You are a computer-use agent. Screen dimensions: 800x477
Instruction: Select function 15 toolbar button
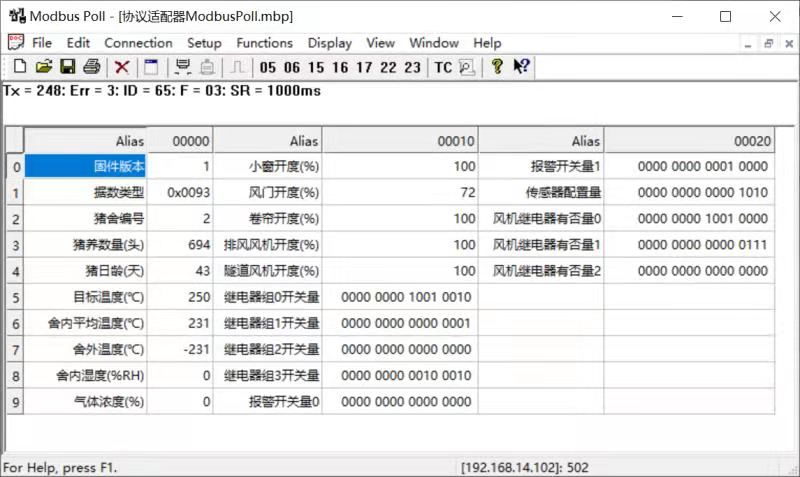point(316,67)
